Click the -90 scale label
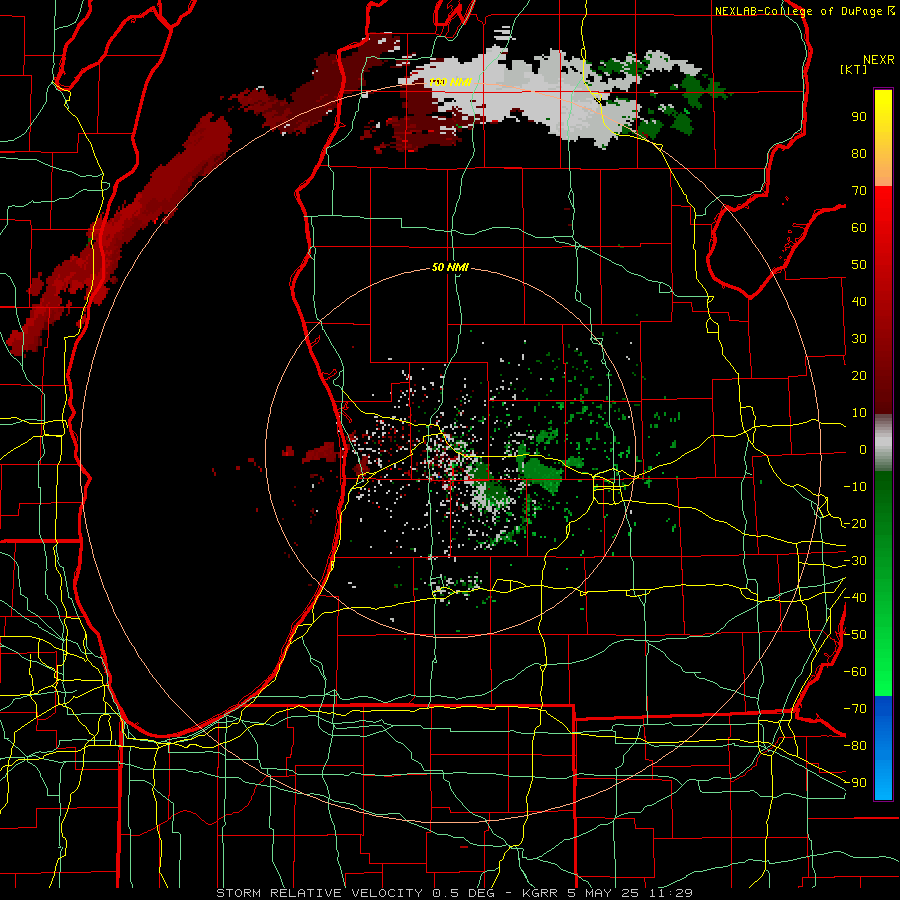This screenshot has height=900, width=900. (855, 783)
